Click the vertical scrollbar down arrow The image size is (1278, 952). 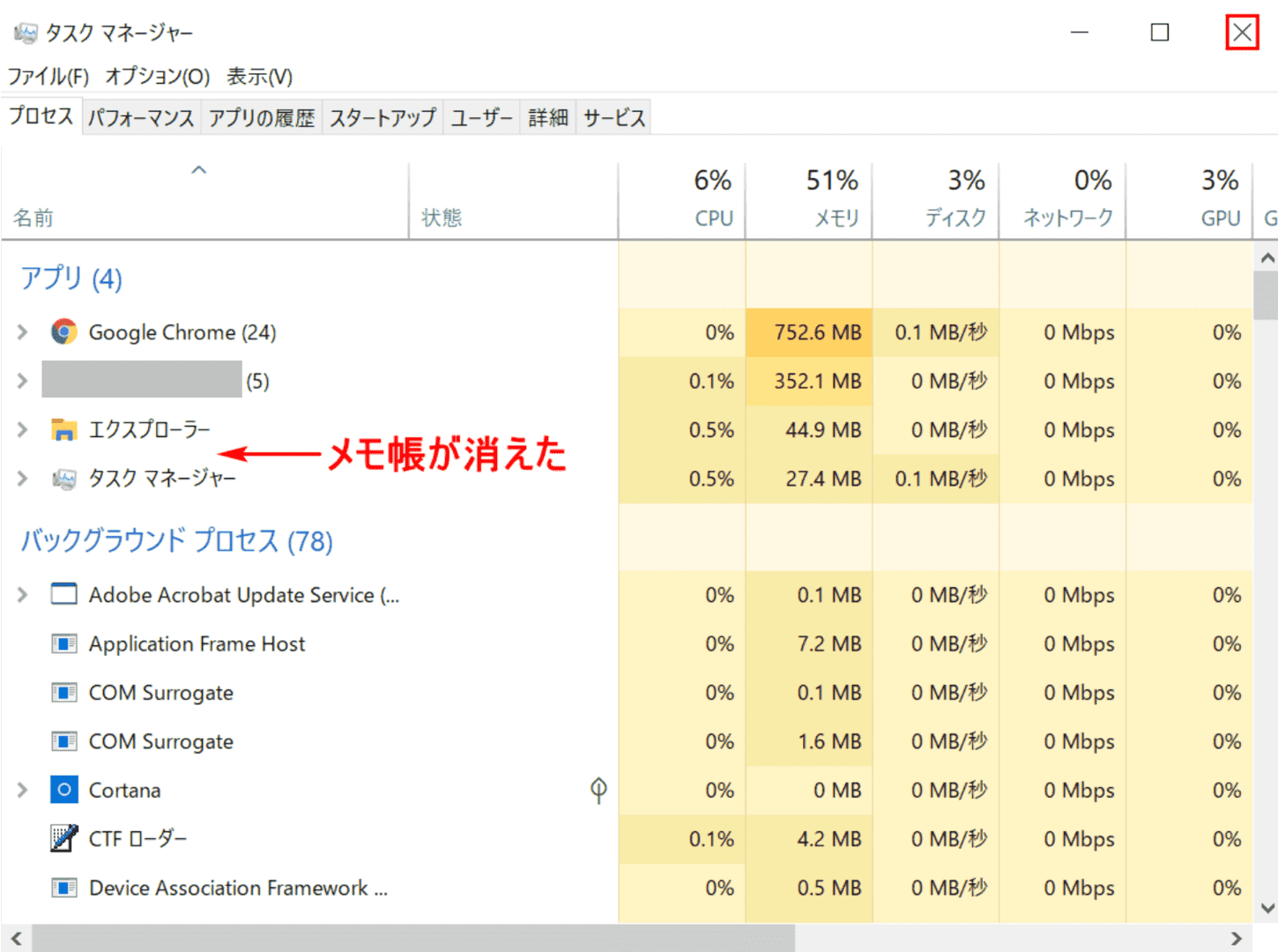pos(1267,909)
